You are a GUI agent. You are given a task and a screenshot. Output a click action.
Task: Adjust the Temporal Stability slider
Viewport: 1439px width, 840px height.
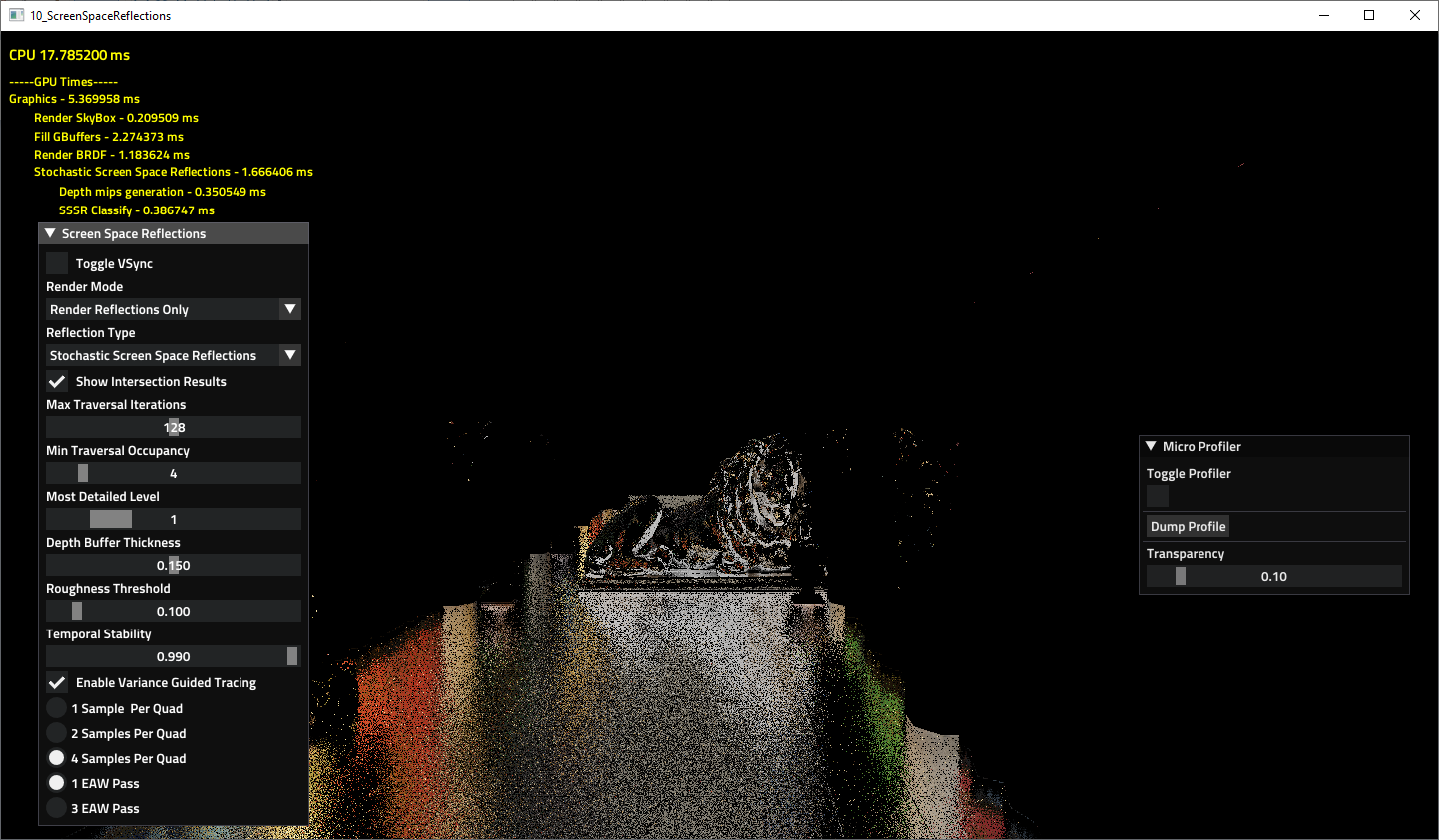(x=173, y=655)
